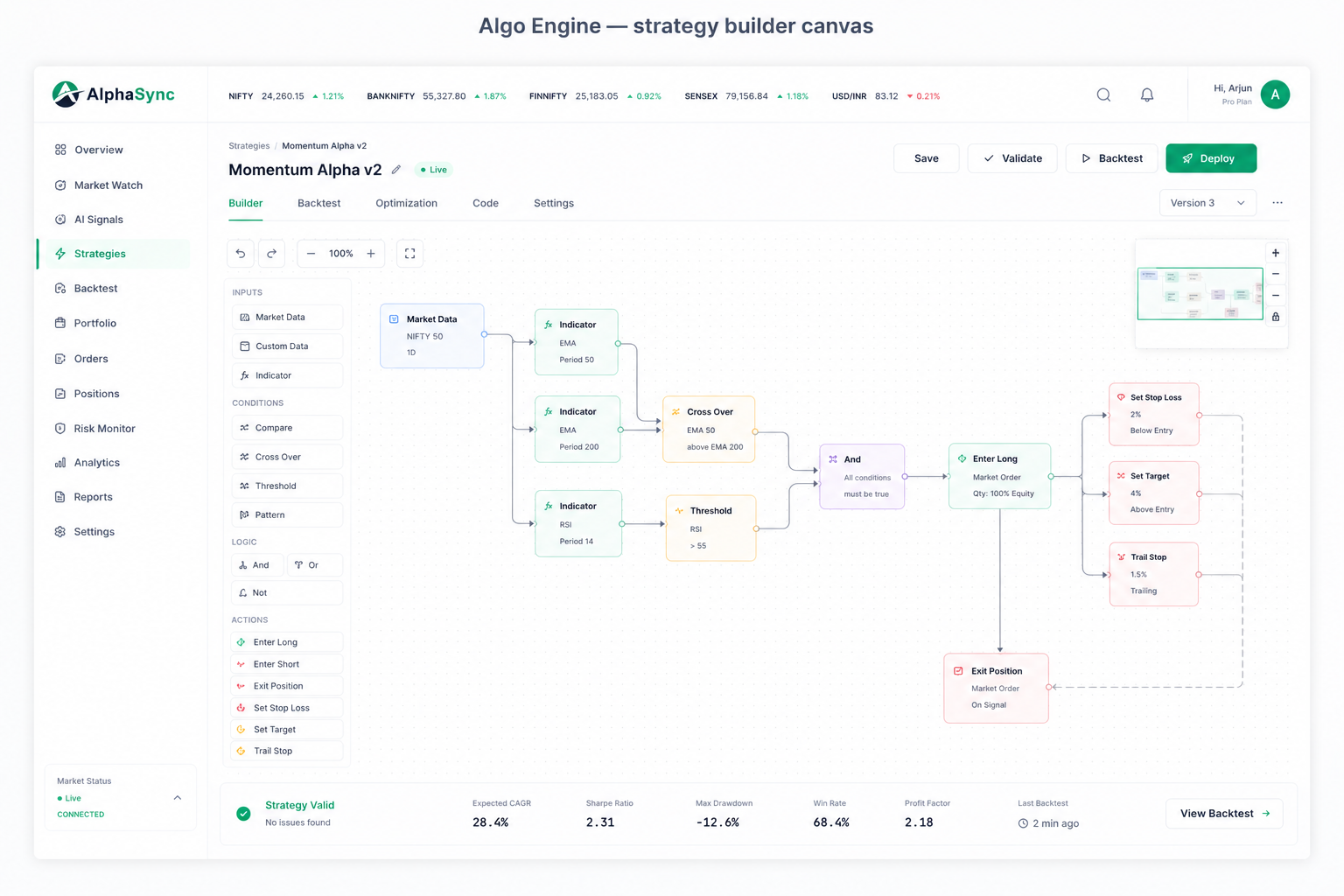Click the Save button
Image resolution: width=1344 pixels, height=896 pixels.
pyautogui.click(x=926, y=158)
